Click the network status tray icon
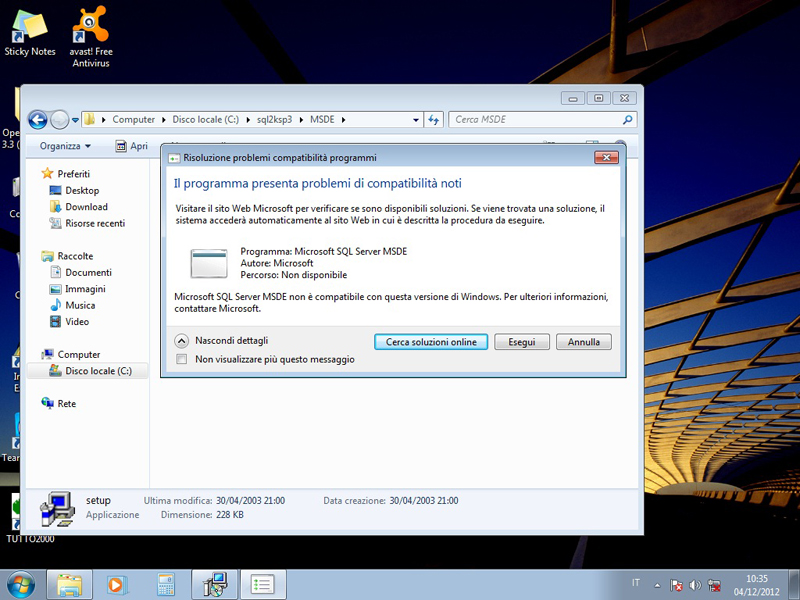 click(x=714, y=585)
